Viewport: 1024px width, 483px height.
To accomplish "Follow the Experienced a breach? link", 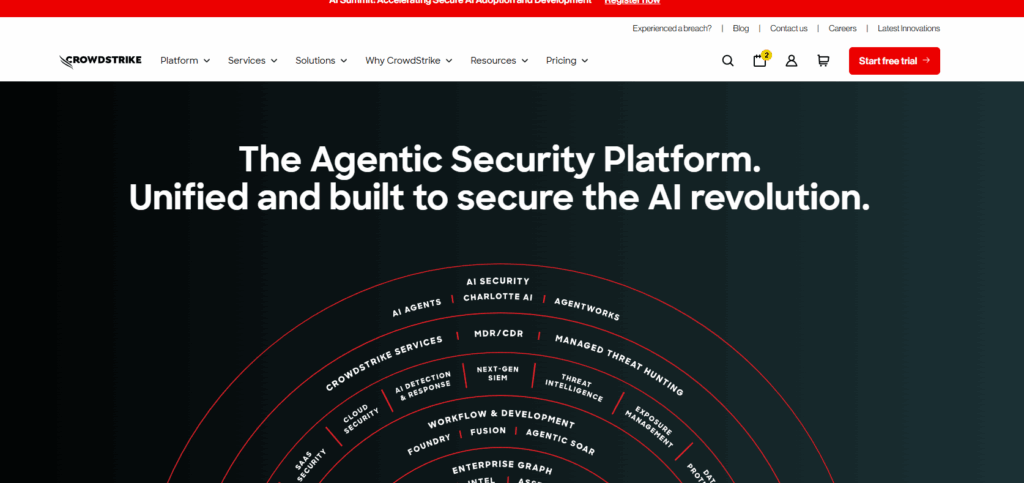I will click(672, 29).
